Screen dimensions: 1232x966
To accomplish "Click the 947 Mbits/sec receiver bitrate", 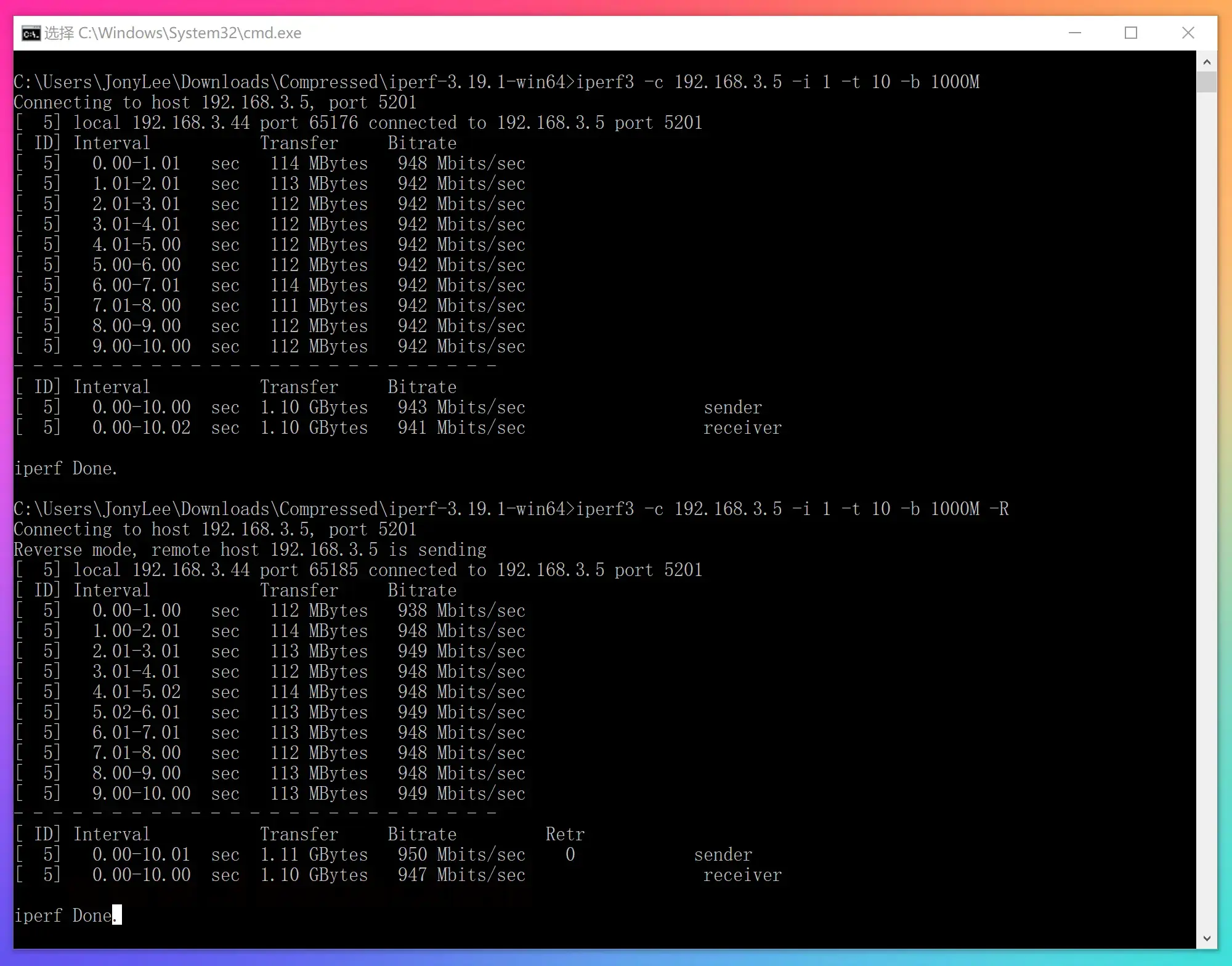I will (x=461, y=875).
